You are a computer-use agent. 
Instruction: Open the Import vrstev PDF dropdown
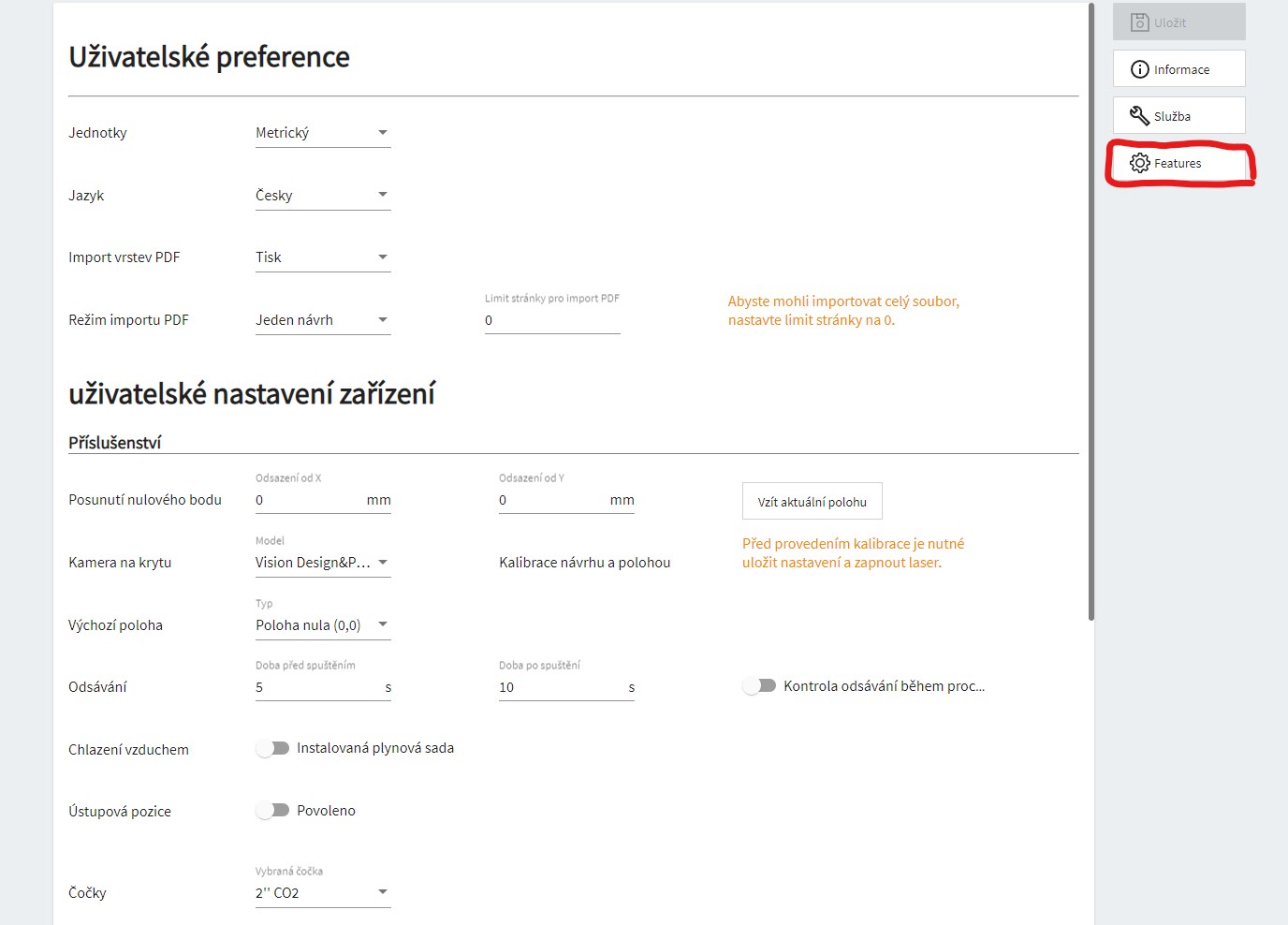(x=323, y=257)
